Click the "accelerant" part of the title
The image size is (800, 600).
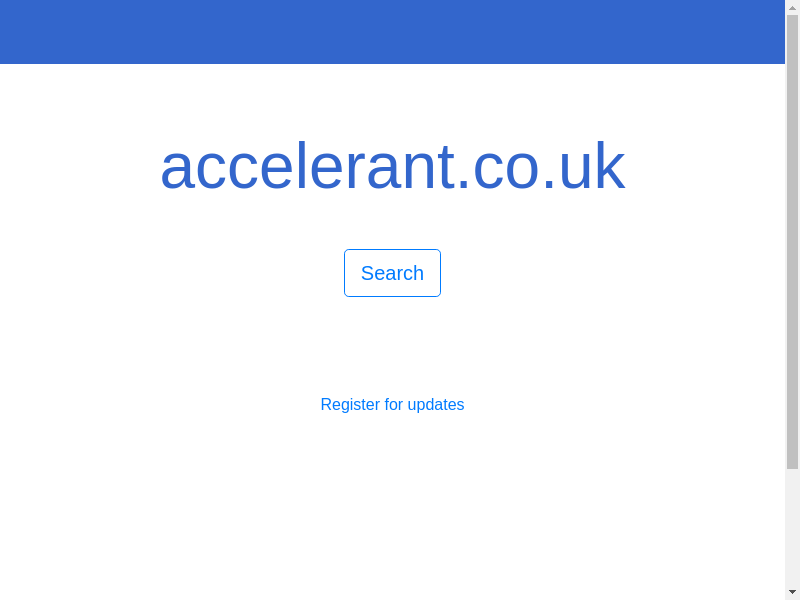pyautogui.click(x=307, y=166)
